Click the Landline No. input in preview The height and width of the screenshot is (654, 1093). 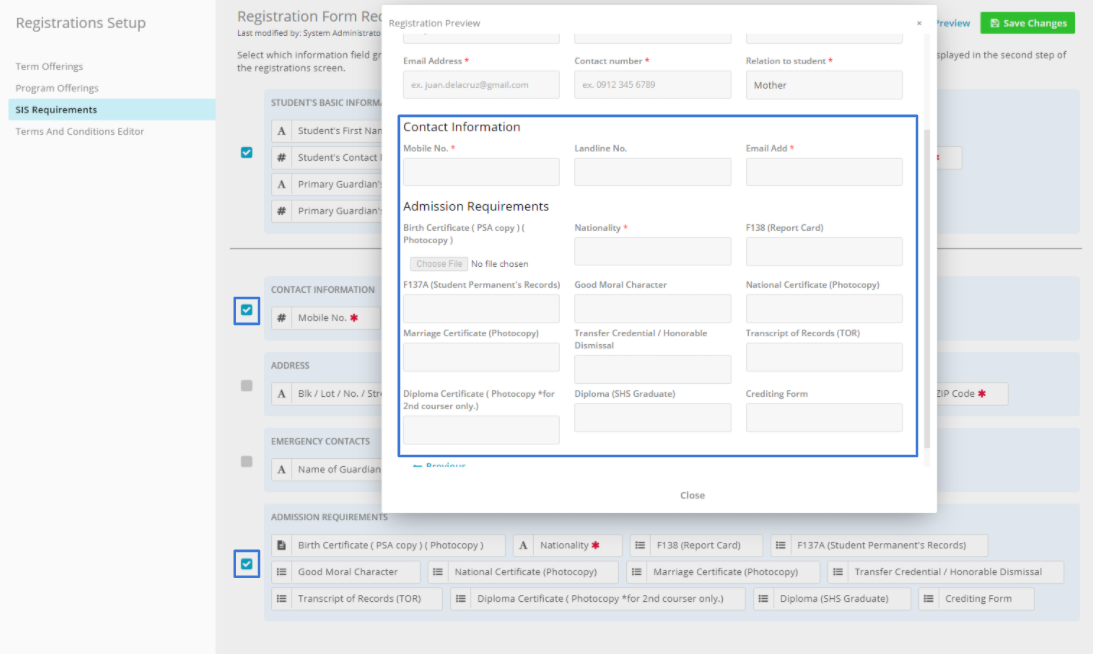pos(652,172)
